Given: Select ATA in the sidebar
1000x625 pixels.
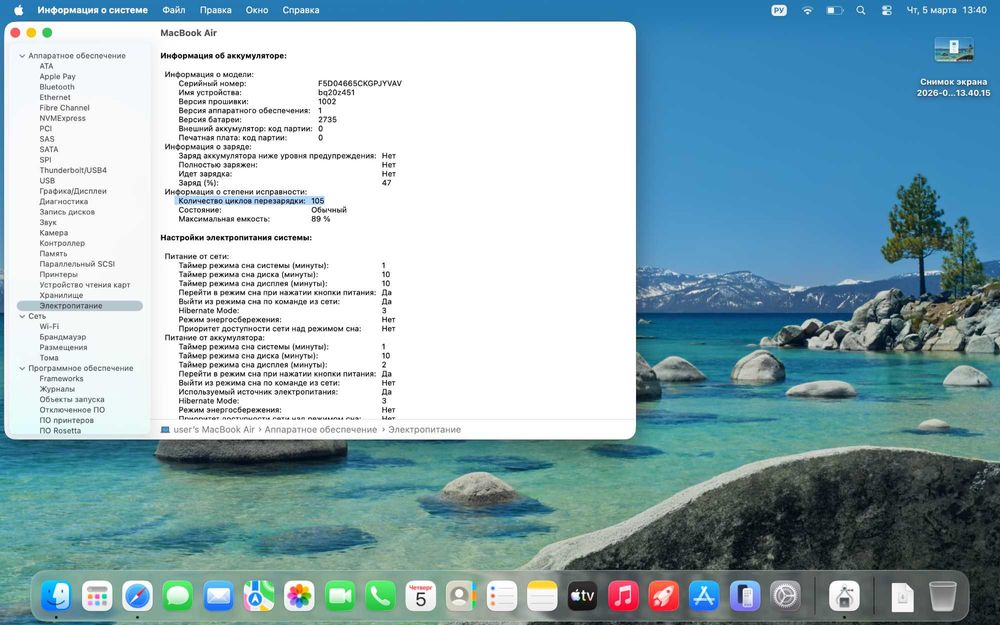Looking at the screenshot, I should click(47, 66).
